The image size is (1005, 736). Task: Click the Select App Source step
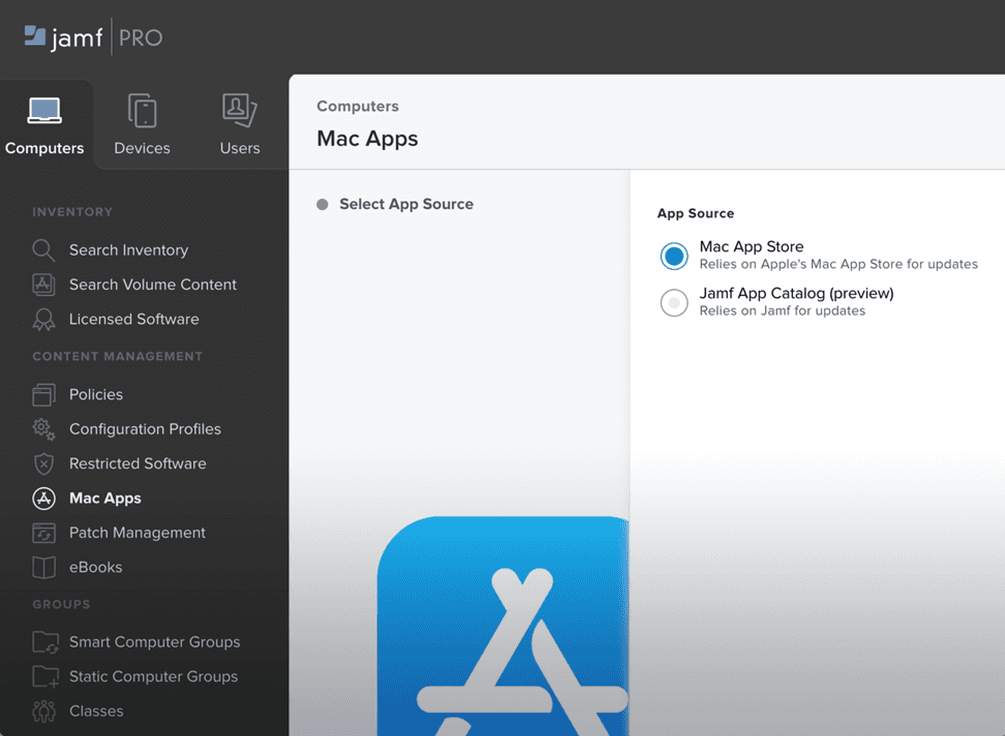tap(395, 204)
